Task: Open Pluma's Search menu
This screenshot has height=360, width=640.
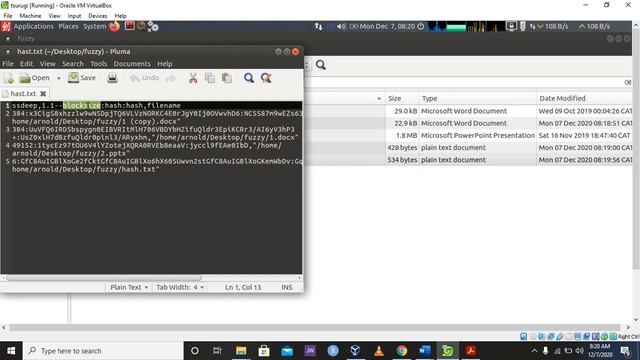Action: pyautogui.click(x=73, y=64)
